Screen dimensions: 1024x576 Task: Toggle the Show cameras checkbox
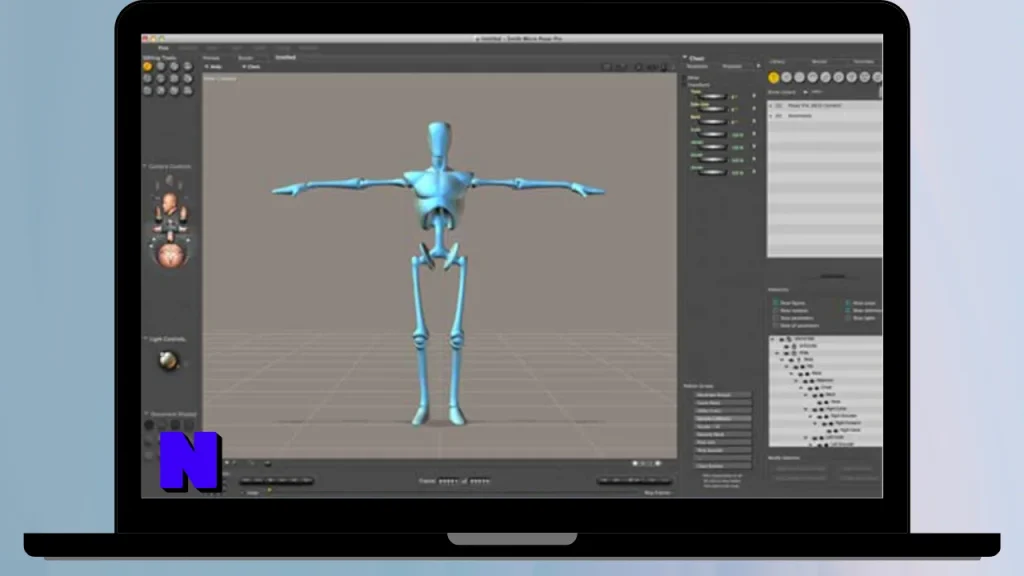coord(776,311)
